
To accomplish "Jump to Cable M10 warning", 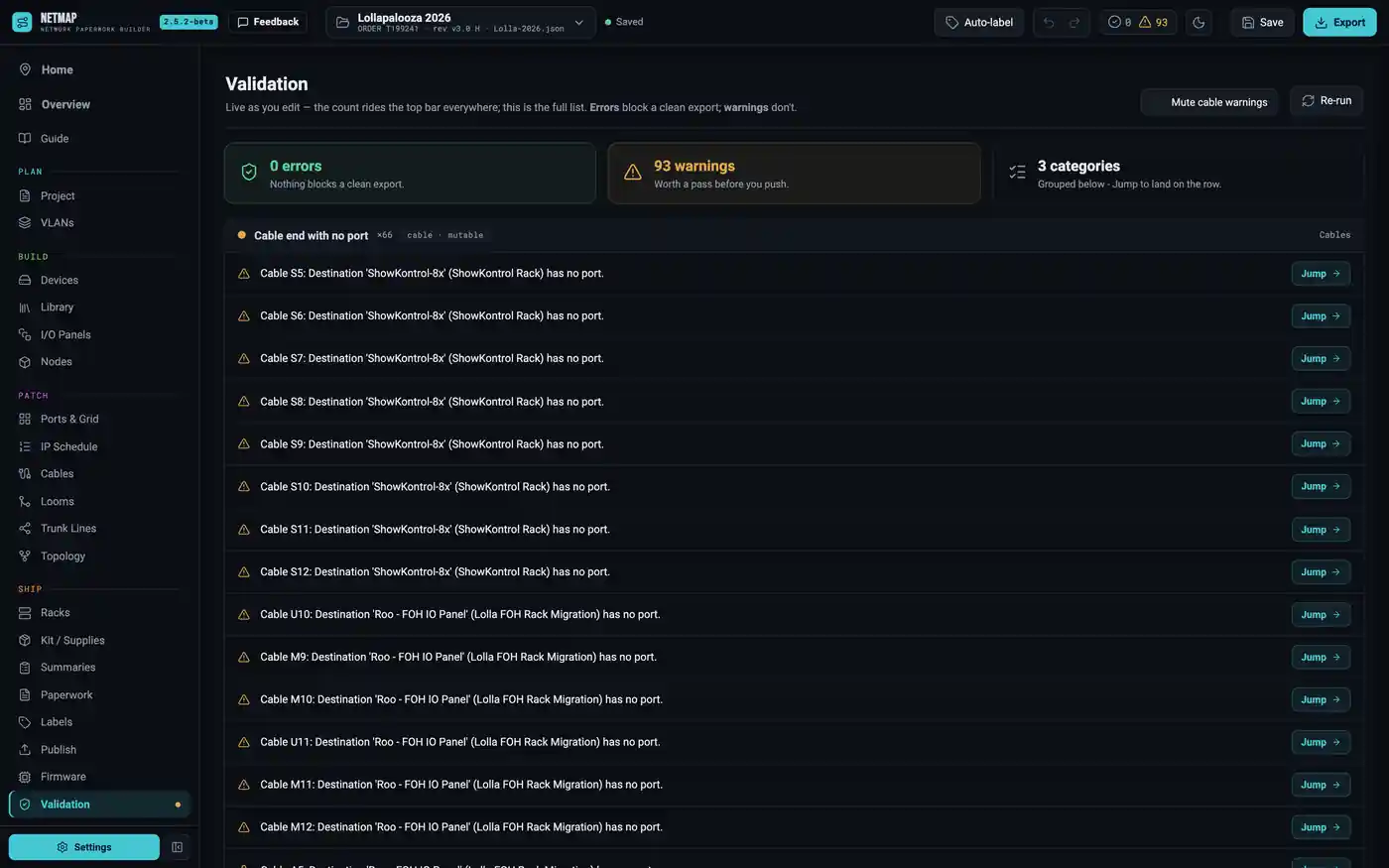I will coord(1321,699).
